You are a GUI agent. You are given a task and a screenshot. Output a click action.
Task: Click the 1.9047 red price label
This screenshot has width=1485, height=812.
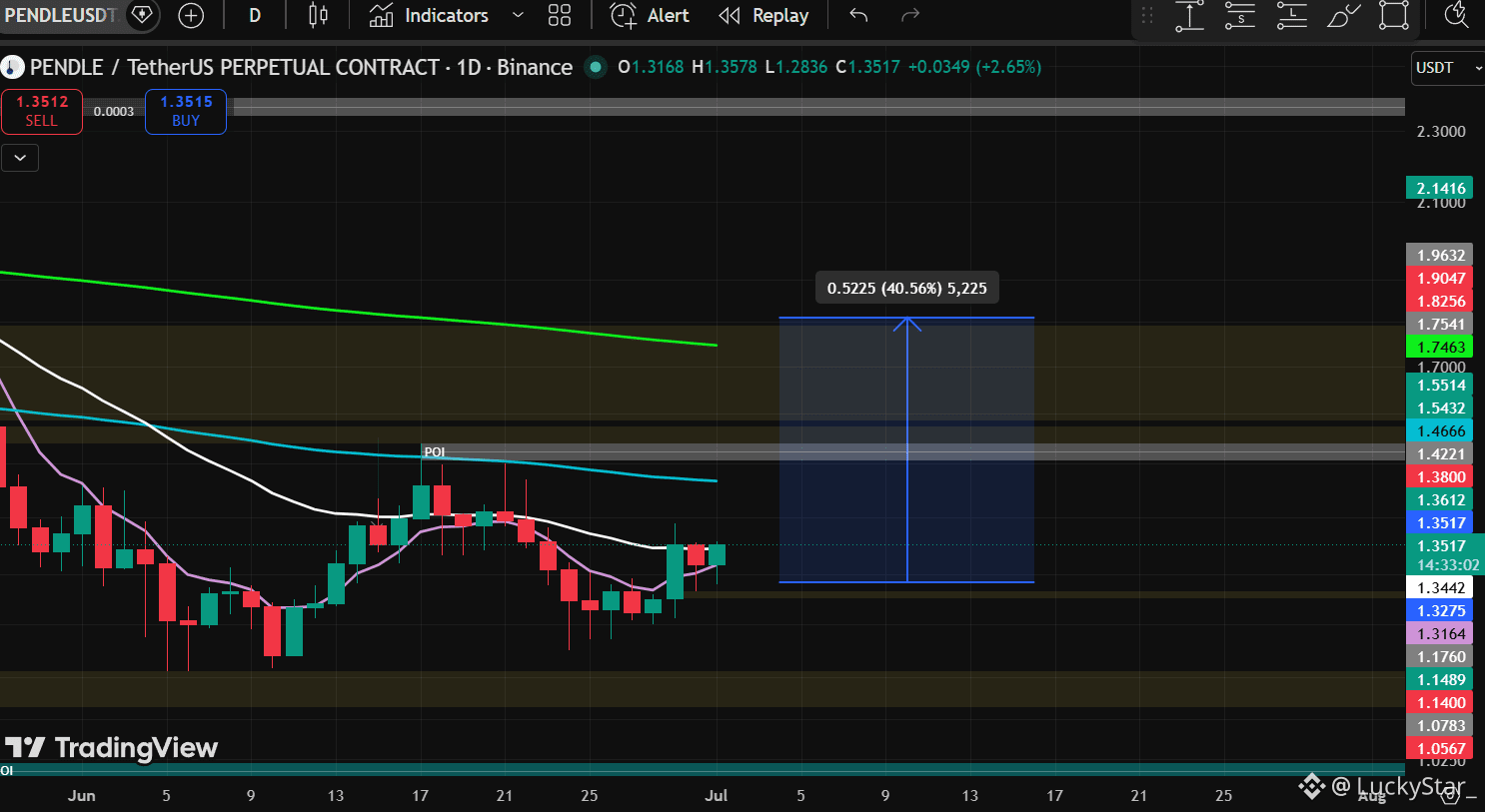coord(1439,278)
